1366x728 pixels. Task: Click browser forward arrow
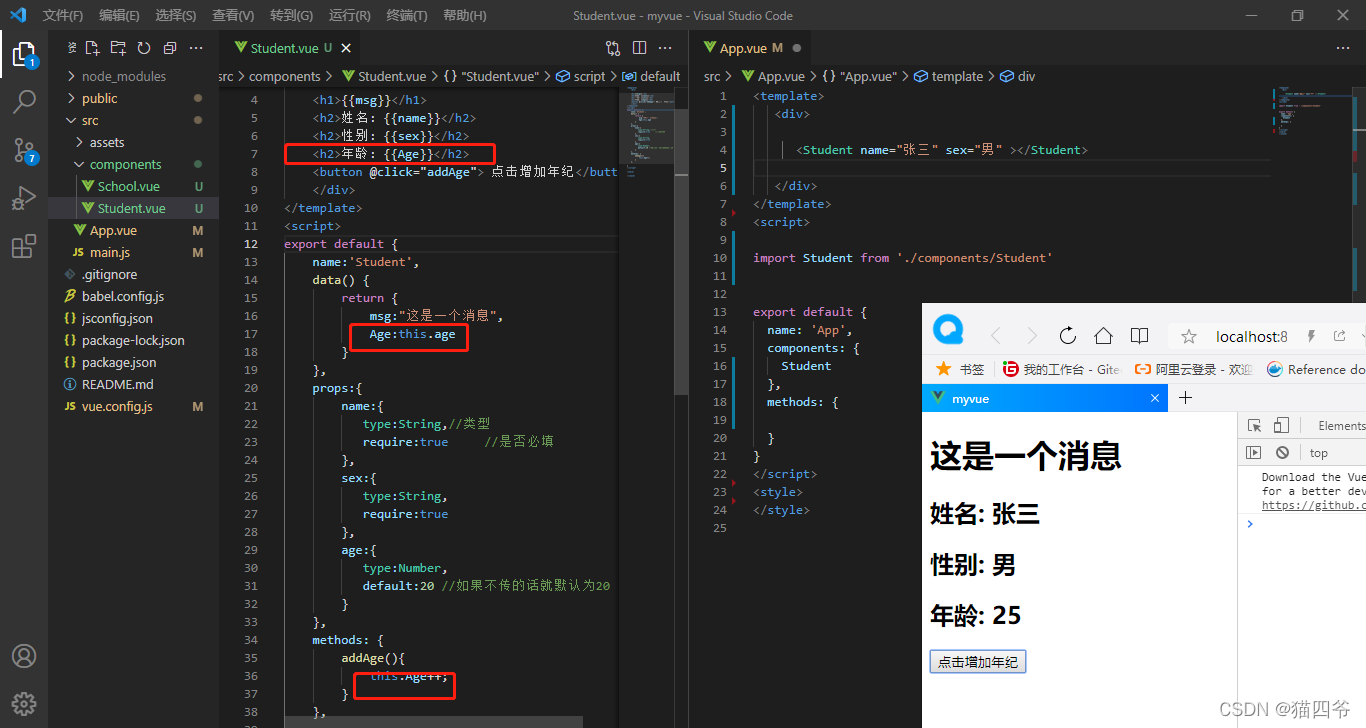1032,336
